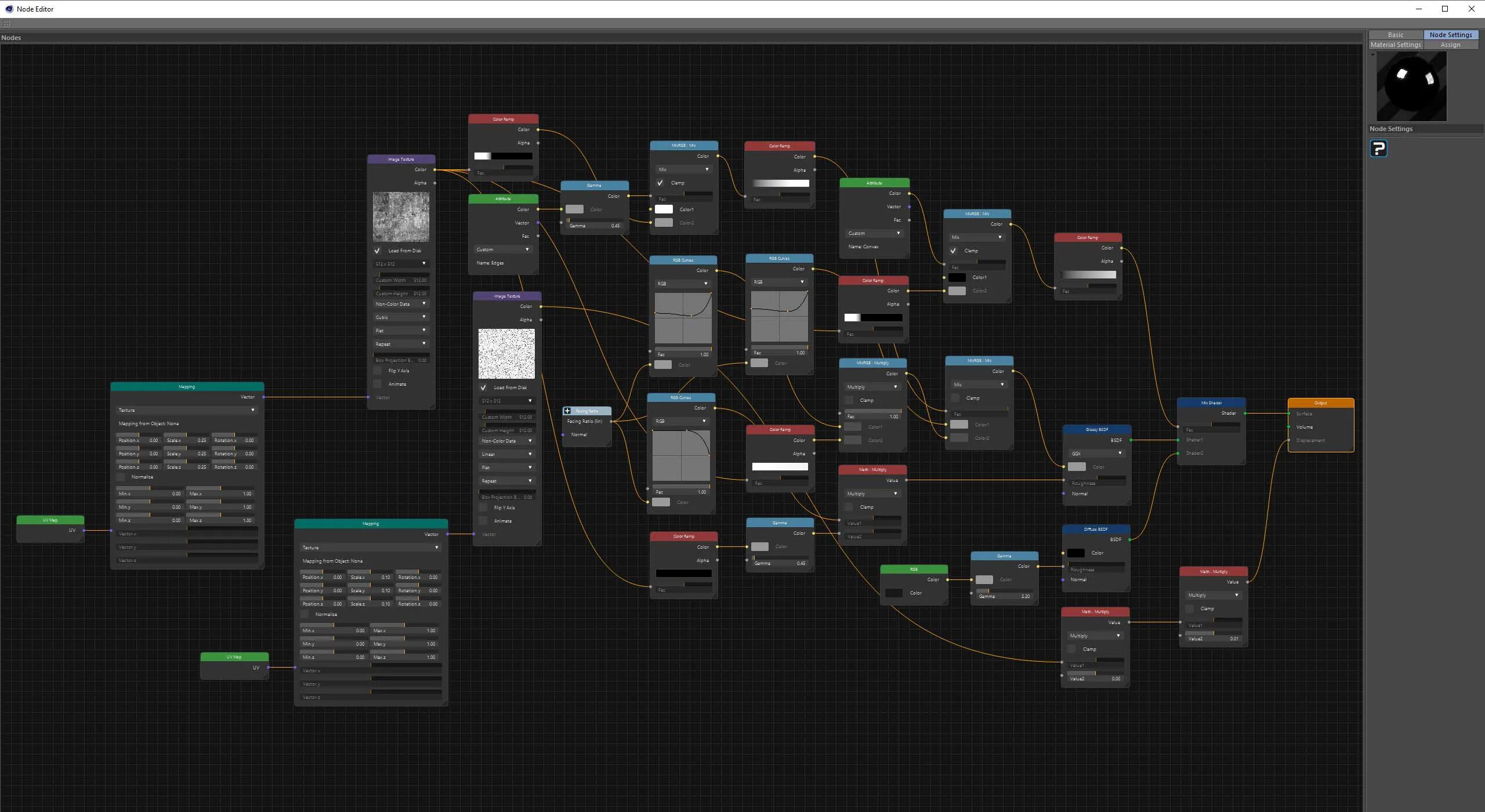
Task: Click the Output node's green Surface socket
Action: [x=1289, y=414]
